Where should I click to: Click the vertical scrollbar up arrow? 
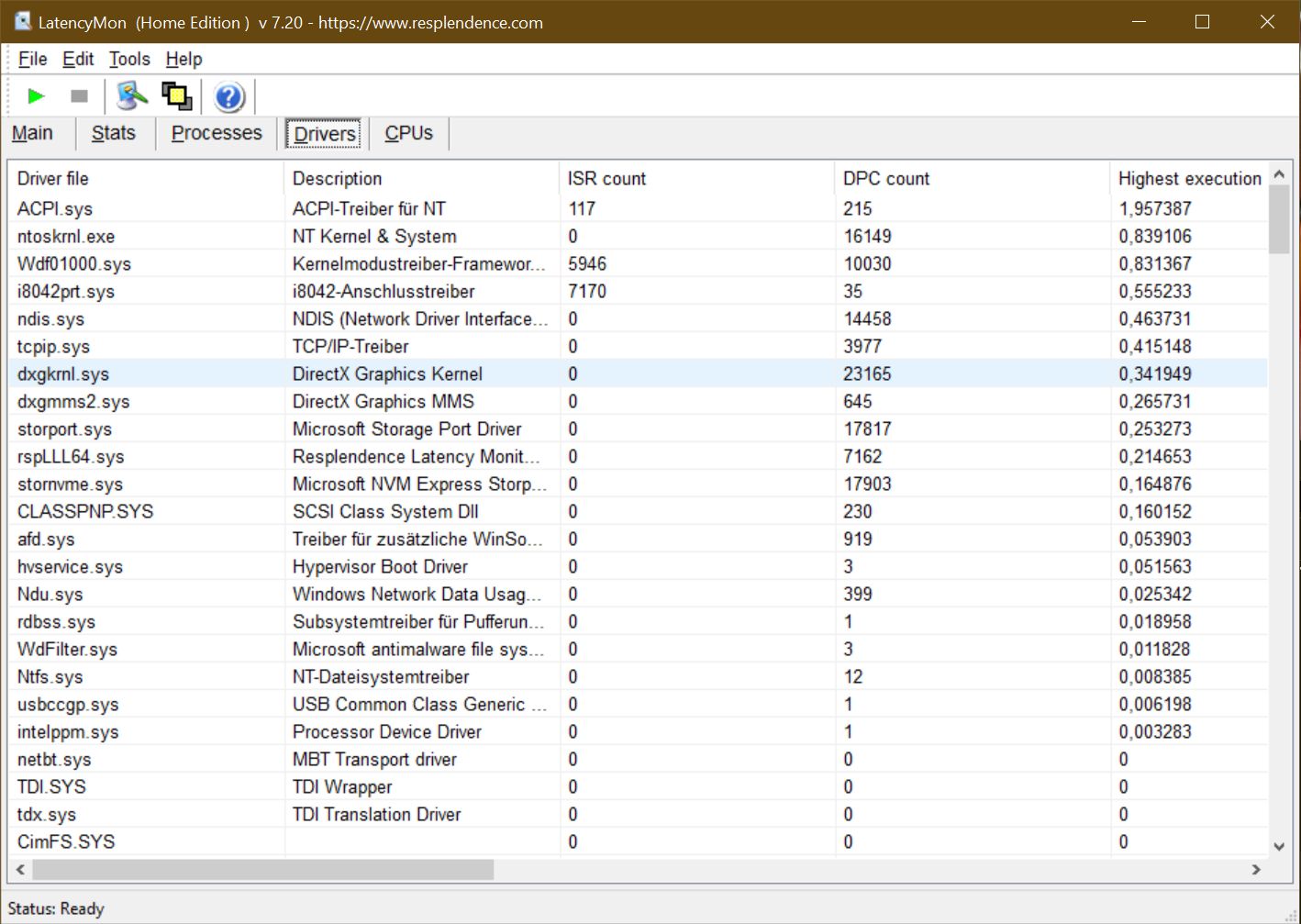(x=1279, y=174)
